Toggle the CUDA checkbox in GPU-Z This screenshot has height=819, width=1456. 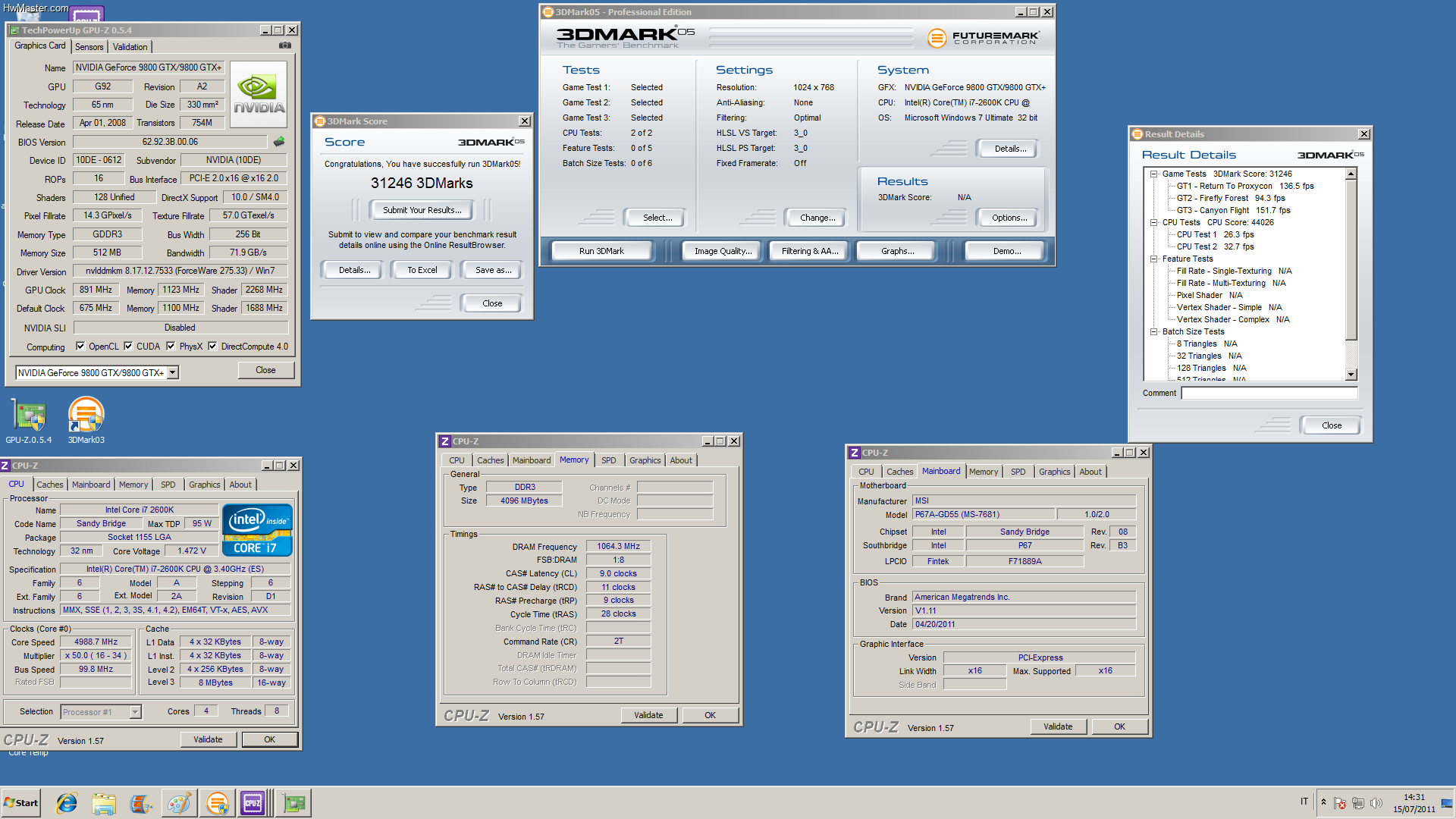128,347
